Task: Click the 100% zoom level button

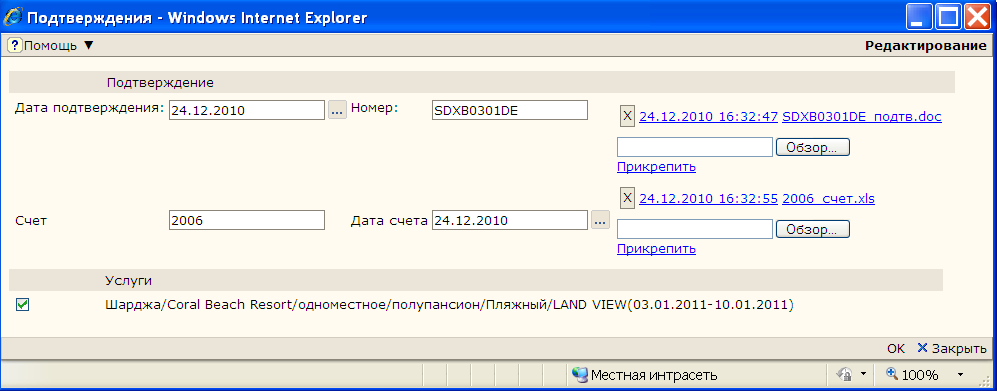Action: click(912, 374)
